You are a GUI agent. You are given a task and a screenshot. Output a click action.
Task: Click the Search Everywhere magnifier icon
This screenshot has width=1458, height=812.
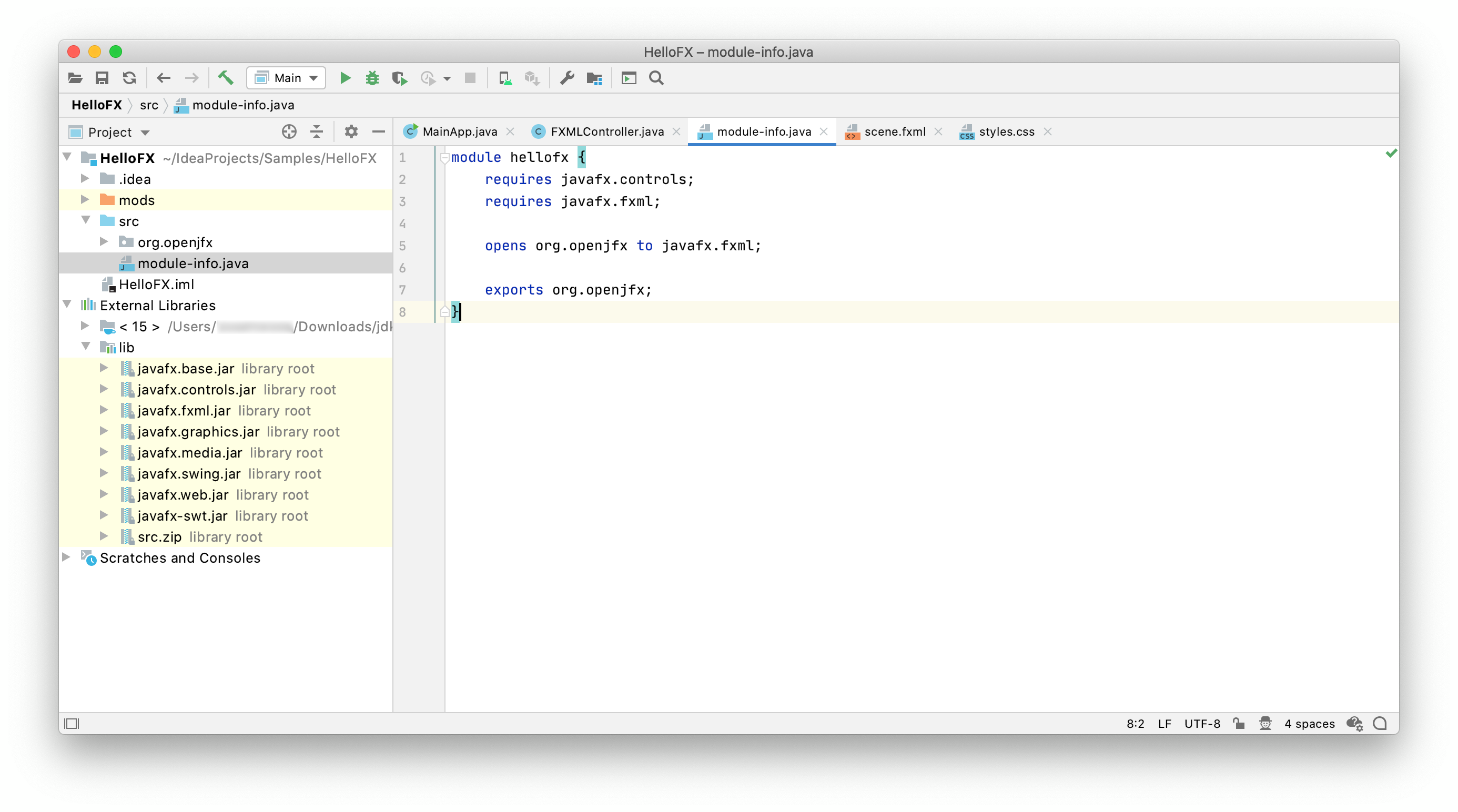pyautogui.click(x=656, y=78)
